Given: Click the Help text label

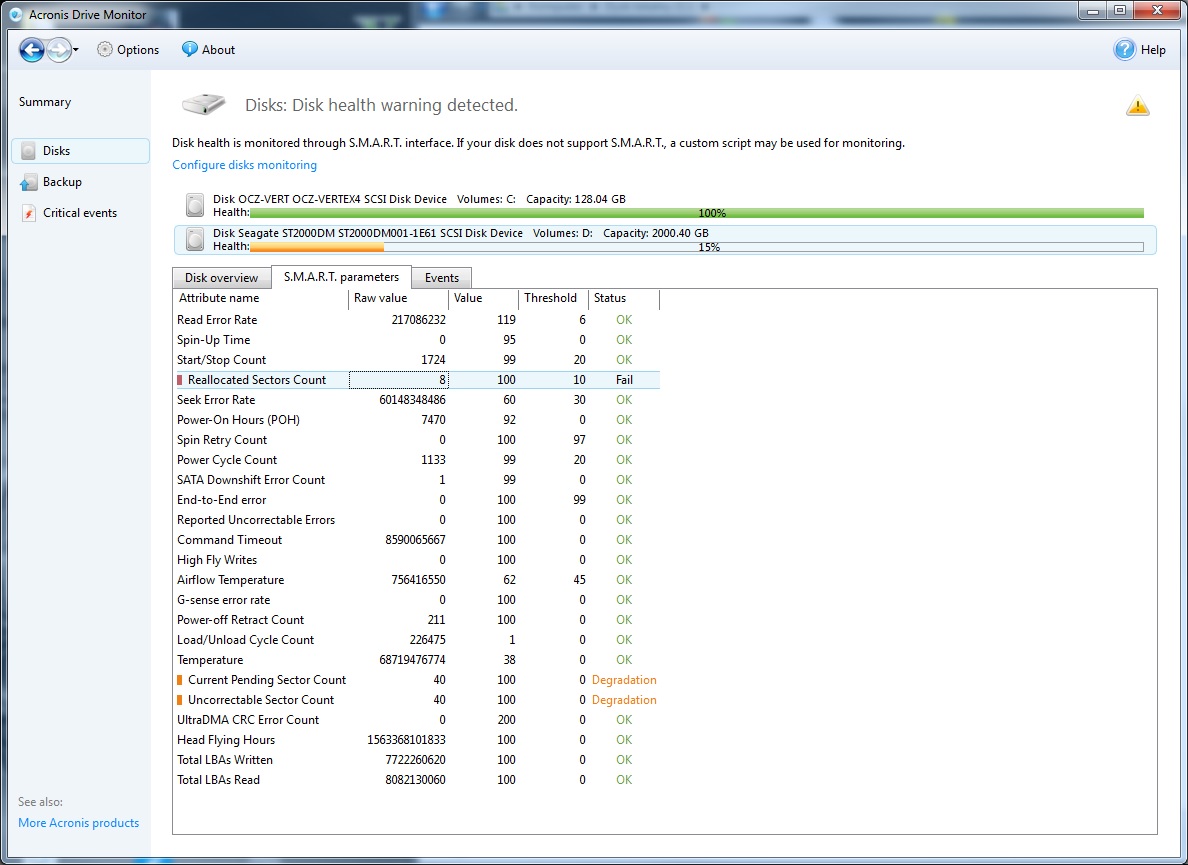Looking at the screenshot, I should (1153, 50).
